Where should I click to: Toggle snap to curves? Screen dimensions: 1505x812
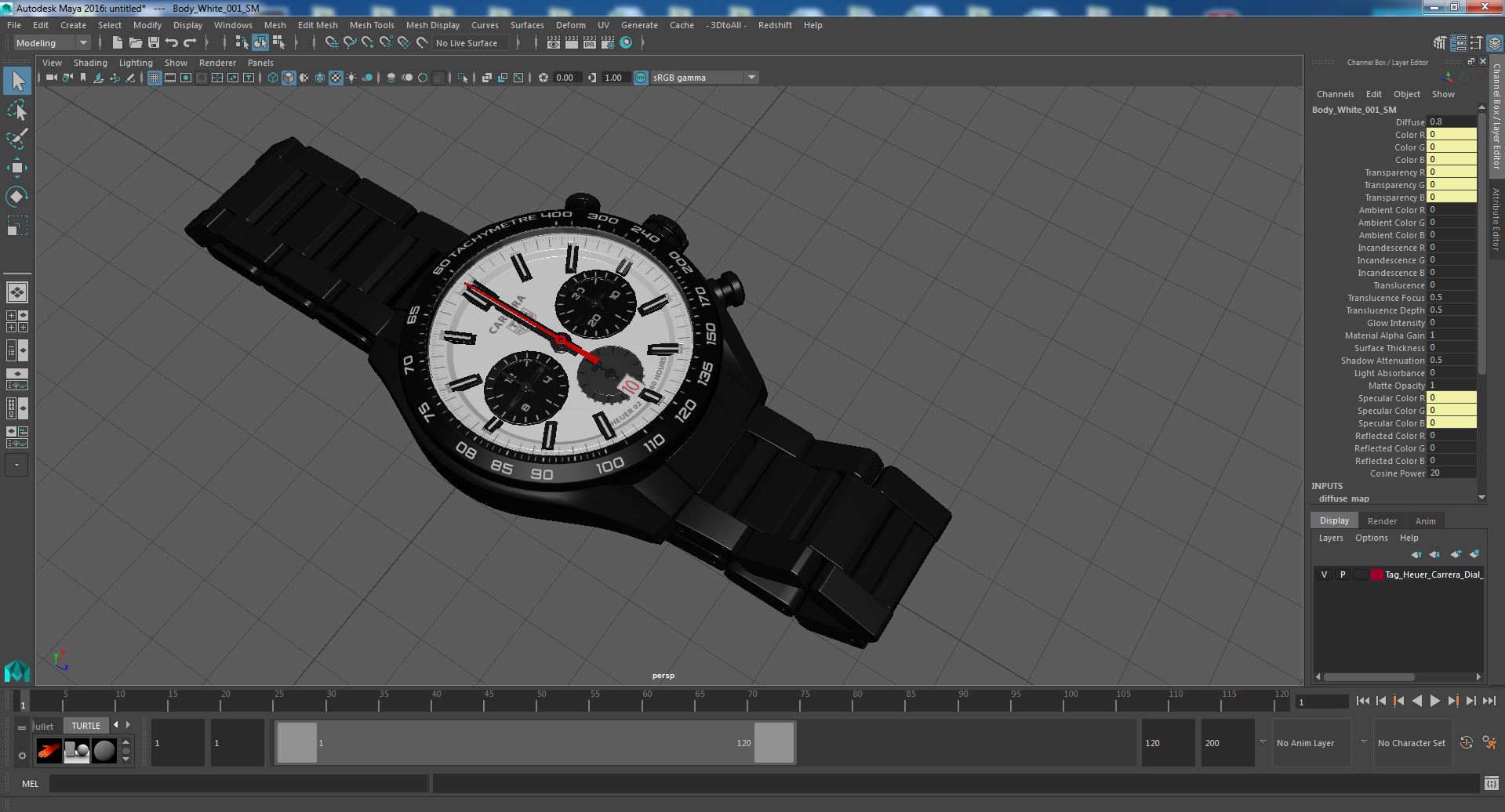[349, 43]
